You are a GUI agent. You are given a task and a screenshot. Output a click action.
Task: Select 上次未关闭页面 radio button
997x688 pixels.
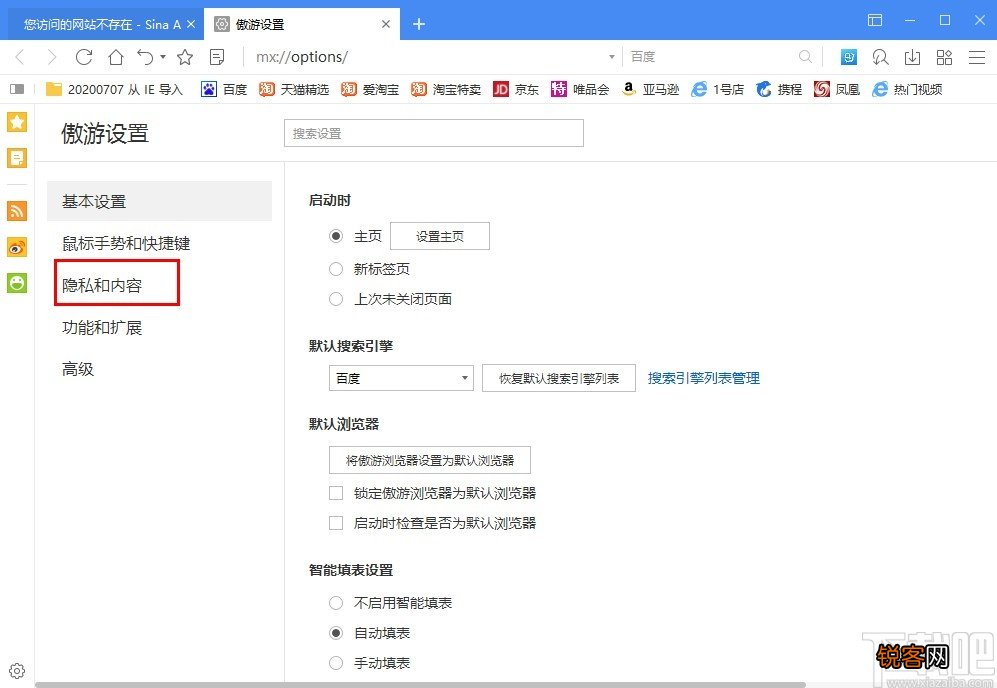(x=336, y=299)
